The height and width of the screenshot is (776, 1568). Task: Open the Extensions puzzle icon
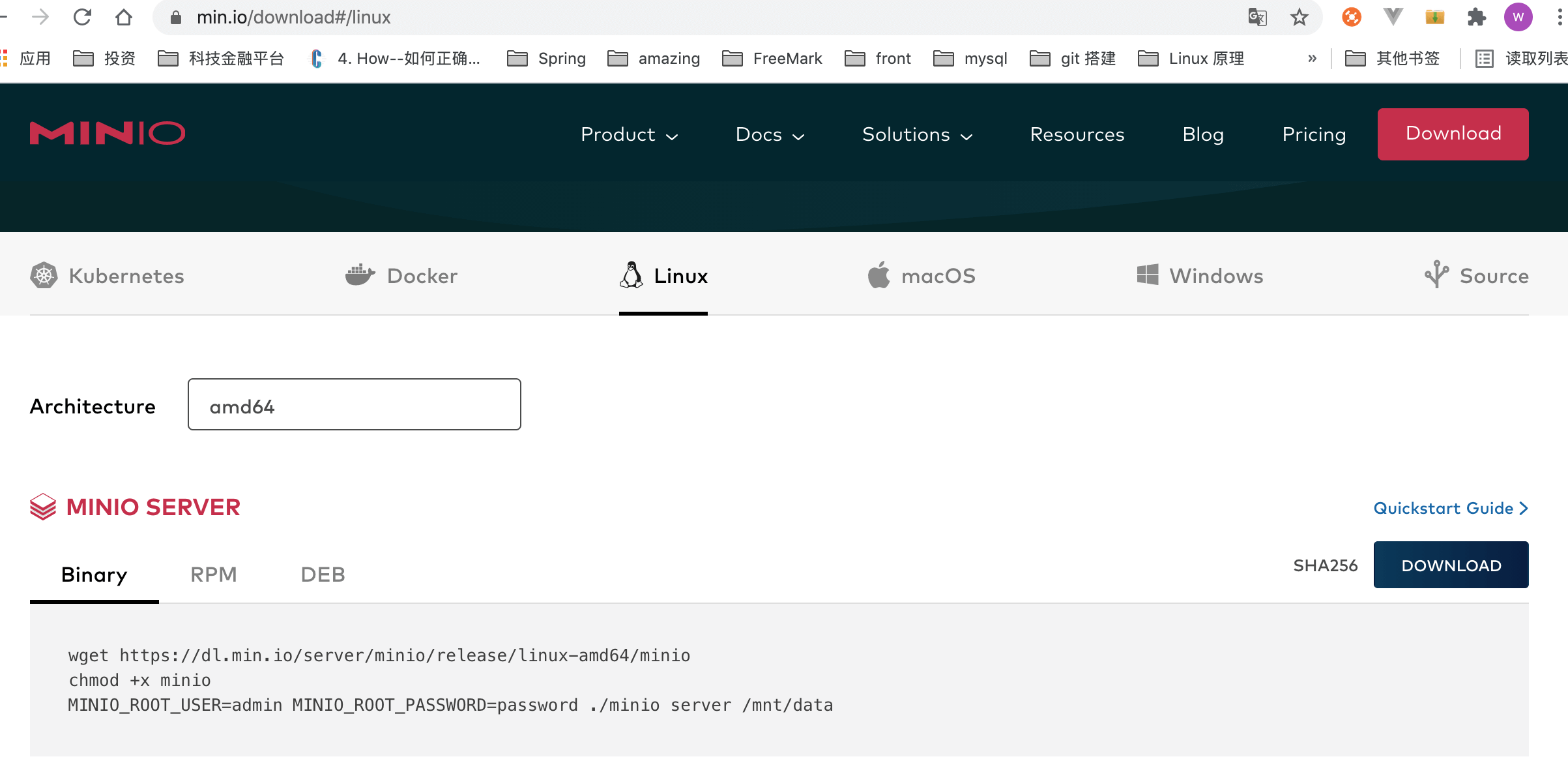point(1476,17)
